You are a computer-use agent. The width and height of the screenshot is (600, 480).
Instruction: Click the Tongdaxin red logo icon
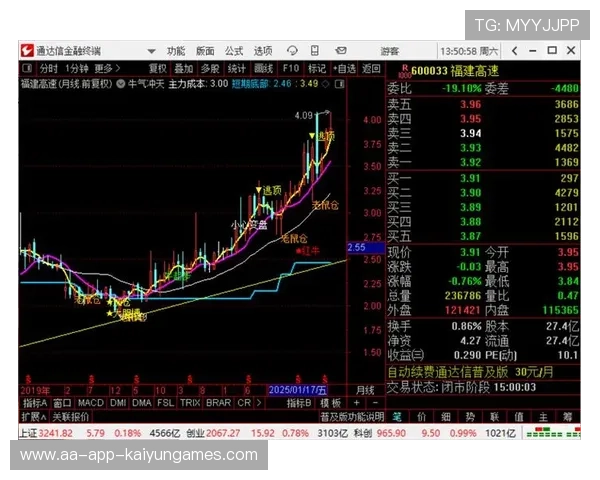28,51
